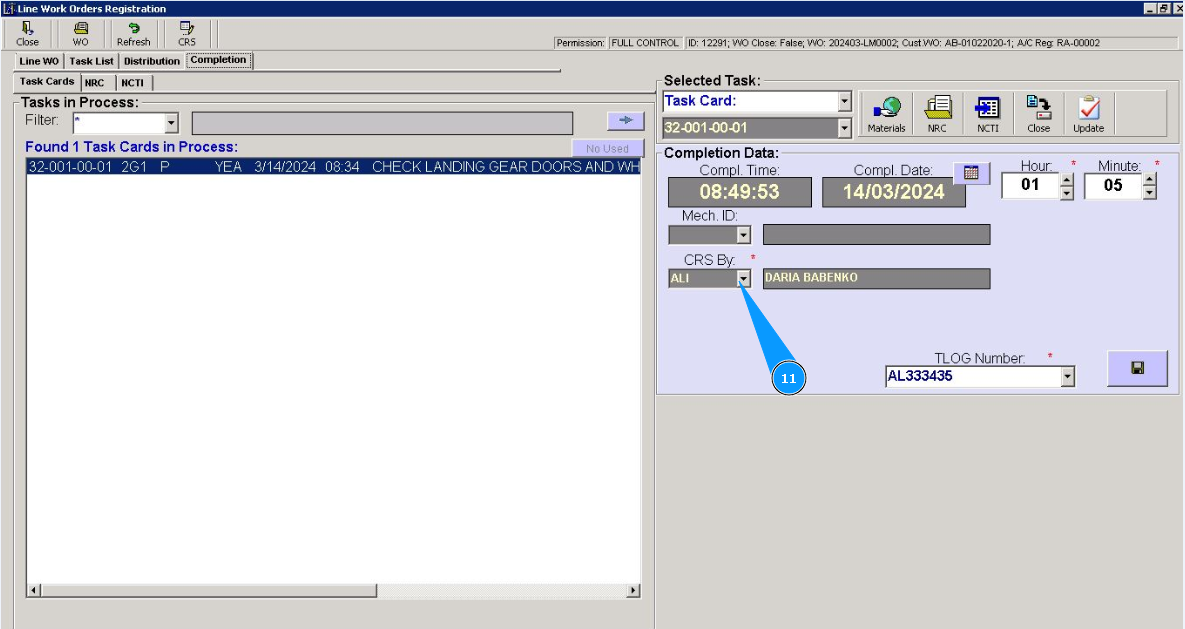The width and height of the screenshot is (1185, 629).
Task: Open the NCTI icon in Selected Task
Action: tap(988, 114)
